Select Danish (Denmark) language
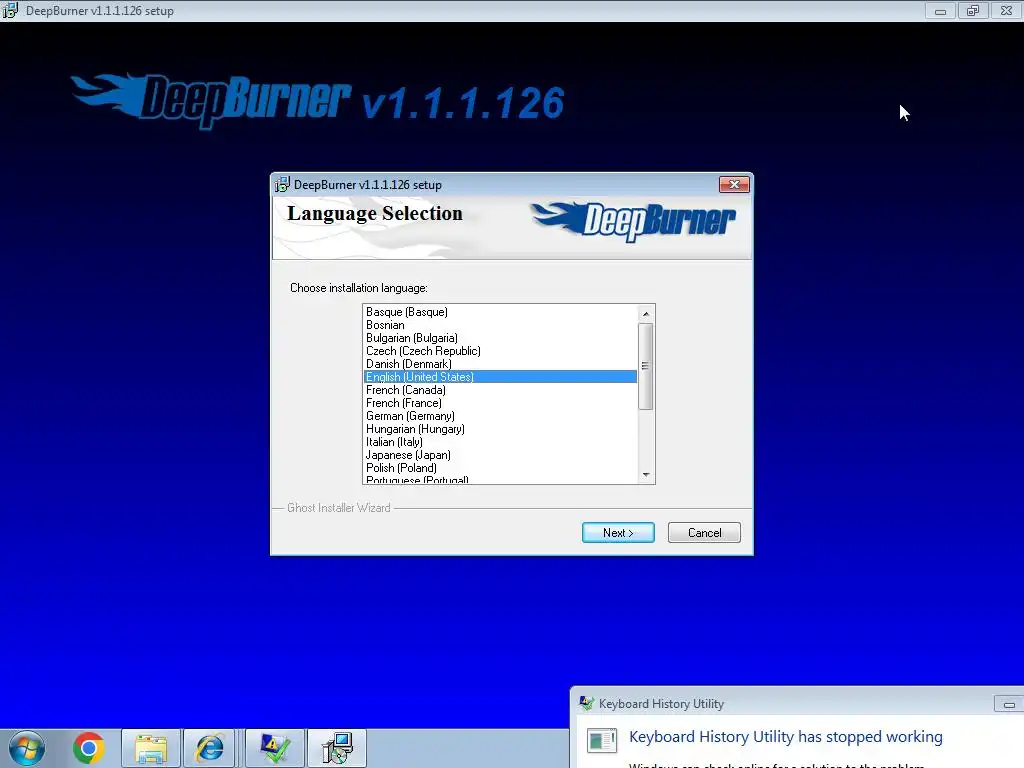This screenshot has width=1024, height=768. (x=500, y=364)
